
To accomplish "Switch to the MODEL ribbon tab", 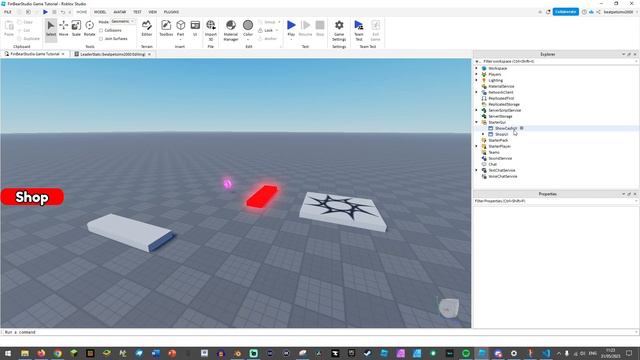I will [x=100, y=12].
